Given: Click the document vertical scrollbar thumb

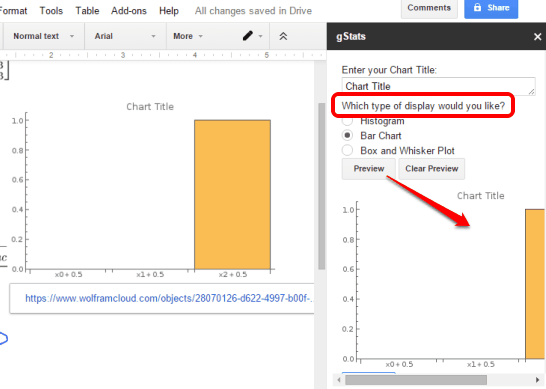Looking at the screenshot, I should click(322, 186).
